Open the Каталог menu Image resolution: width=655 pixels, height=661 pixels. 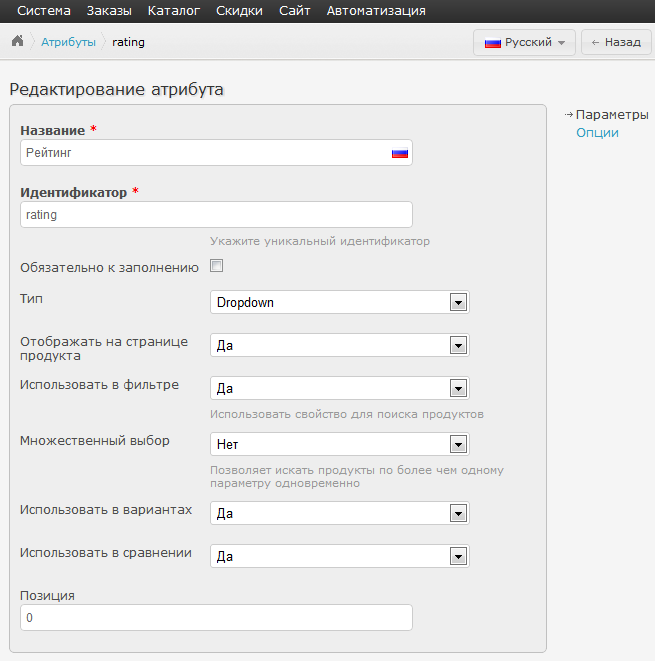(x=174, y=11)
